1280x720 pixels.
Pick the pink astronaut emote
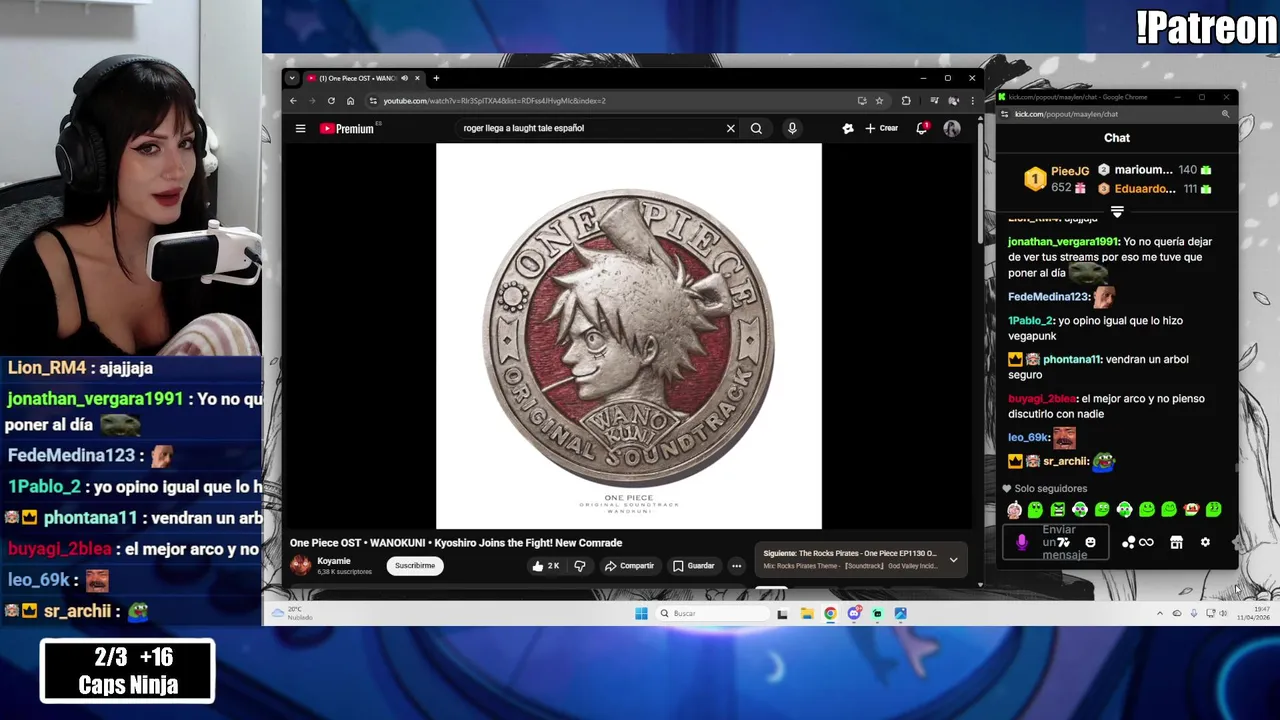pyautogui.click(x=1015, y=510)
